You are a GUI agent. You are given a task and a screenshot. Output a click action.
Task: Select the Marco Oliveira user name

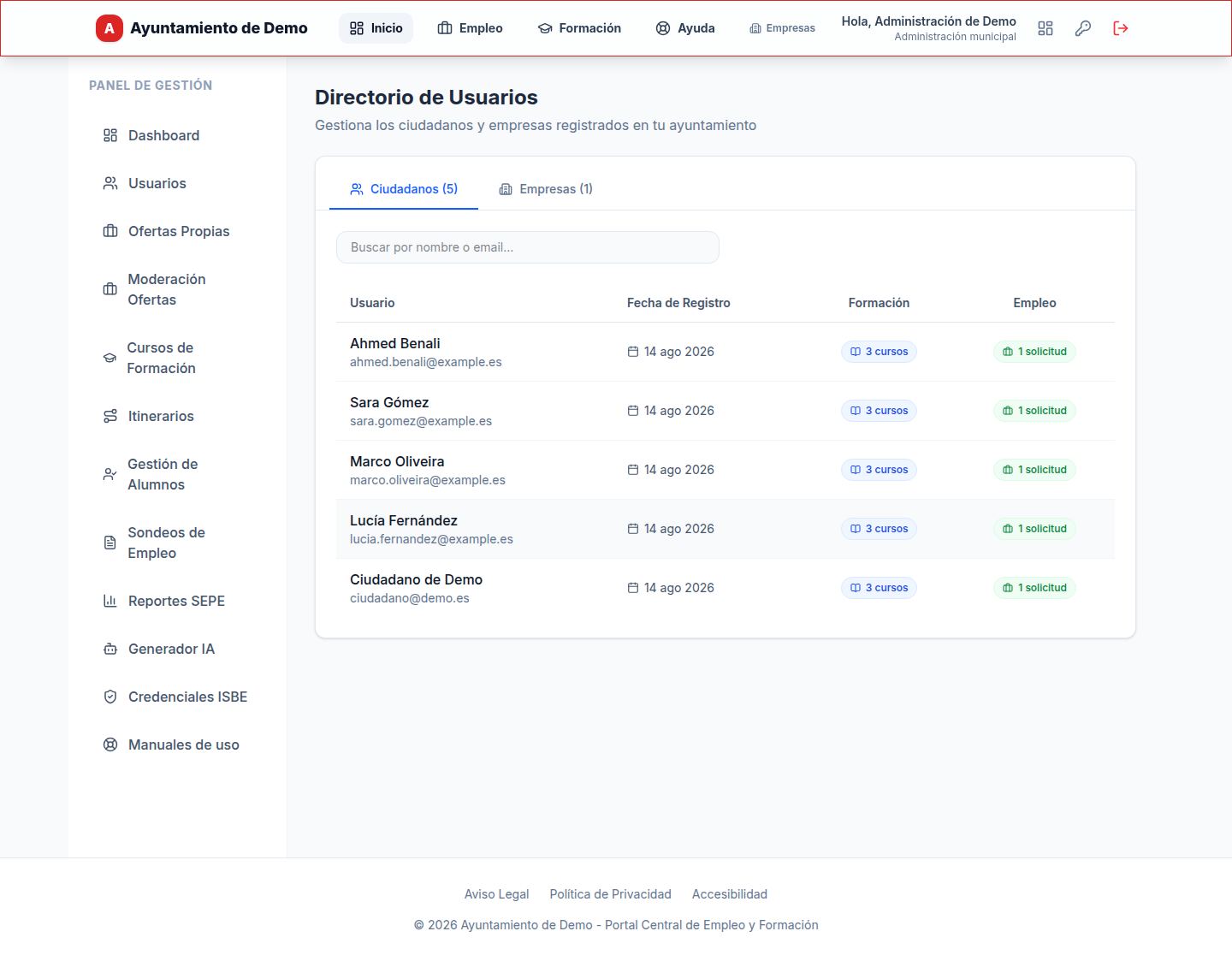(x=397, y=461)
